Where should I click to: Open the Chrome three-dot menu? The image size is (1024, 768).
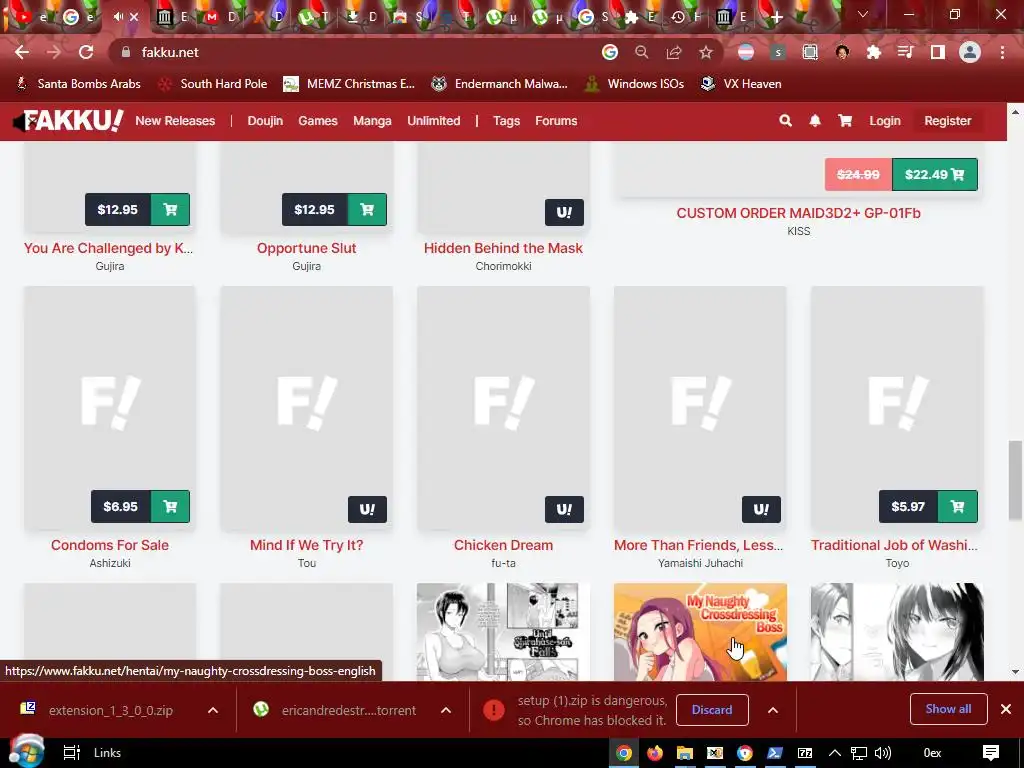click(x=1002, y=52)
